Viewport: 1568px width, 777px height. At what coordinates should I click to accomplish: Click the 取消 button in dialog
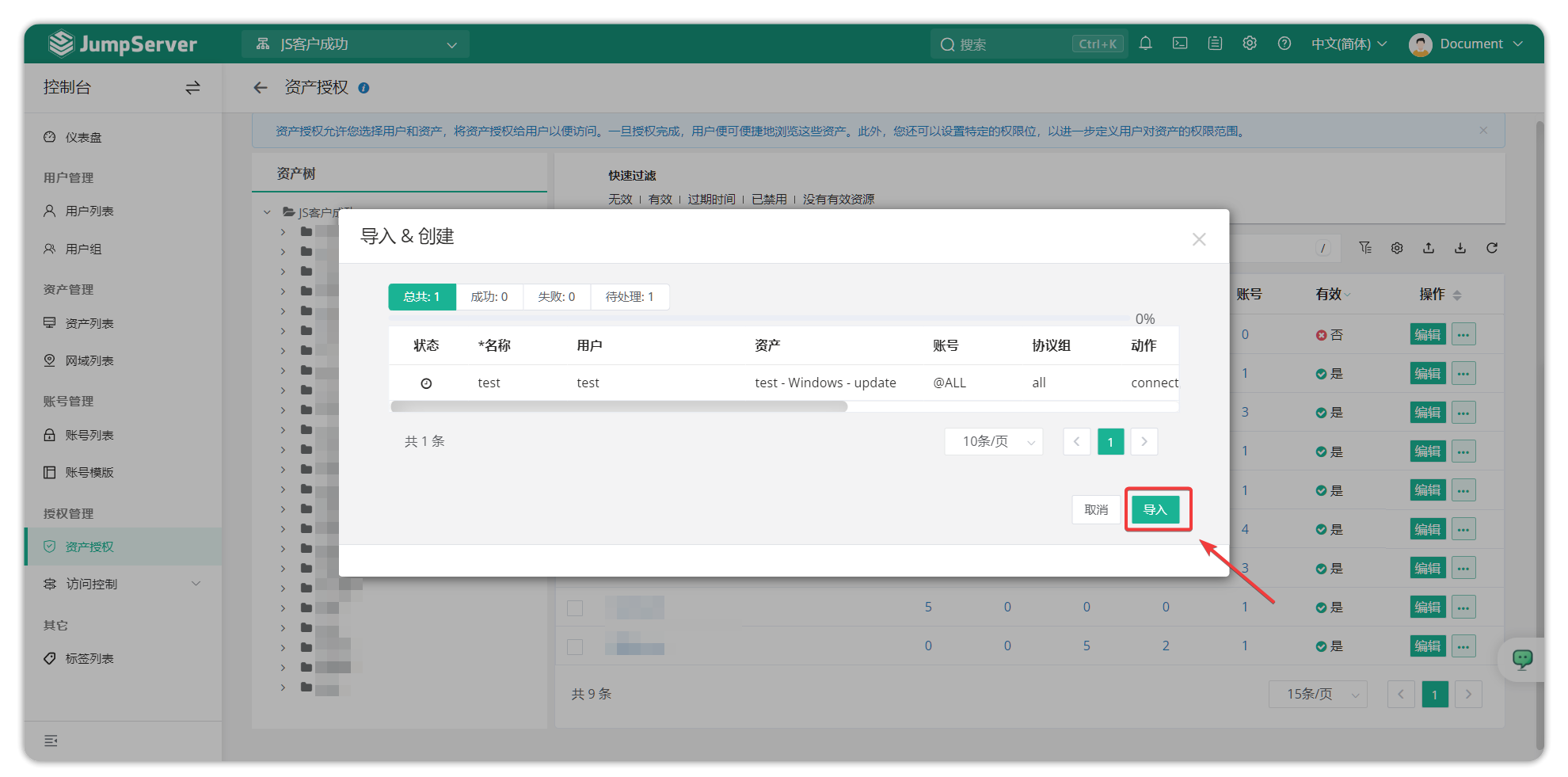(1096, 509)
